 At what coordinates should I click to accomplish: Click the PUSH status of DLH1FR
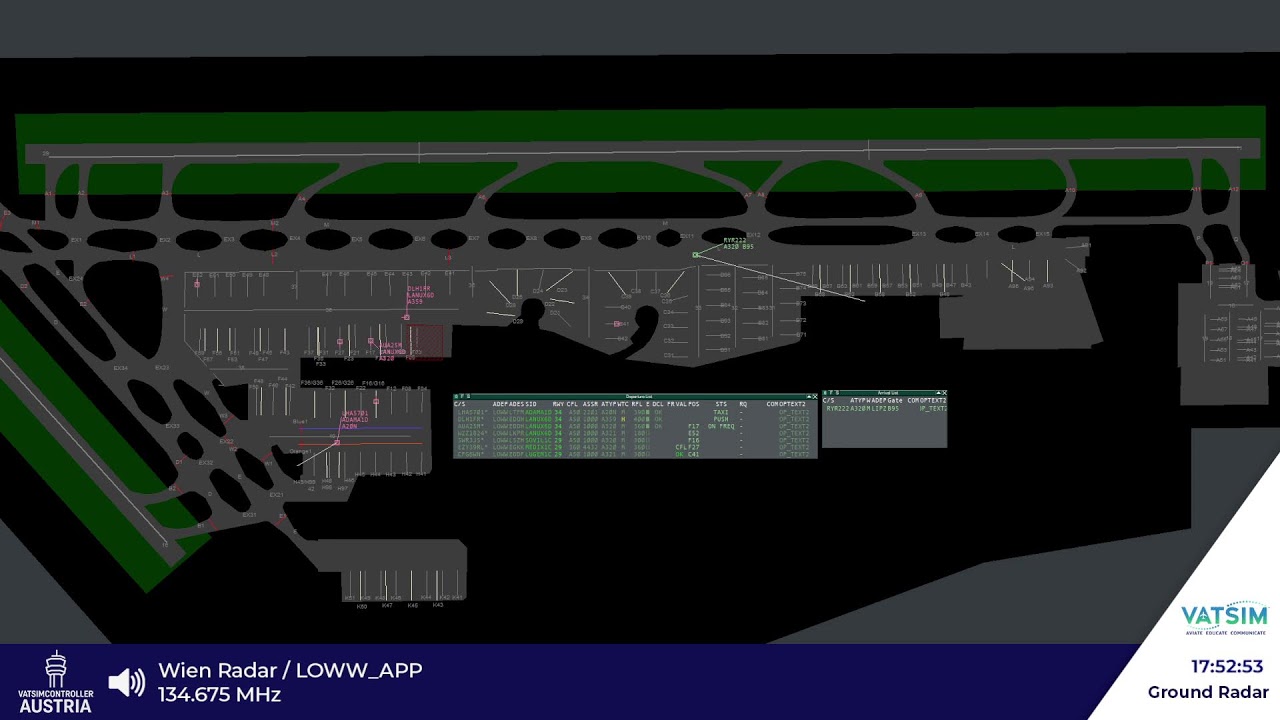721,419
